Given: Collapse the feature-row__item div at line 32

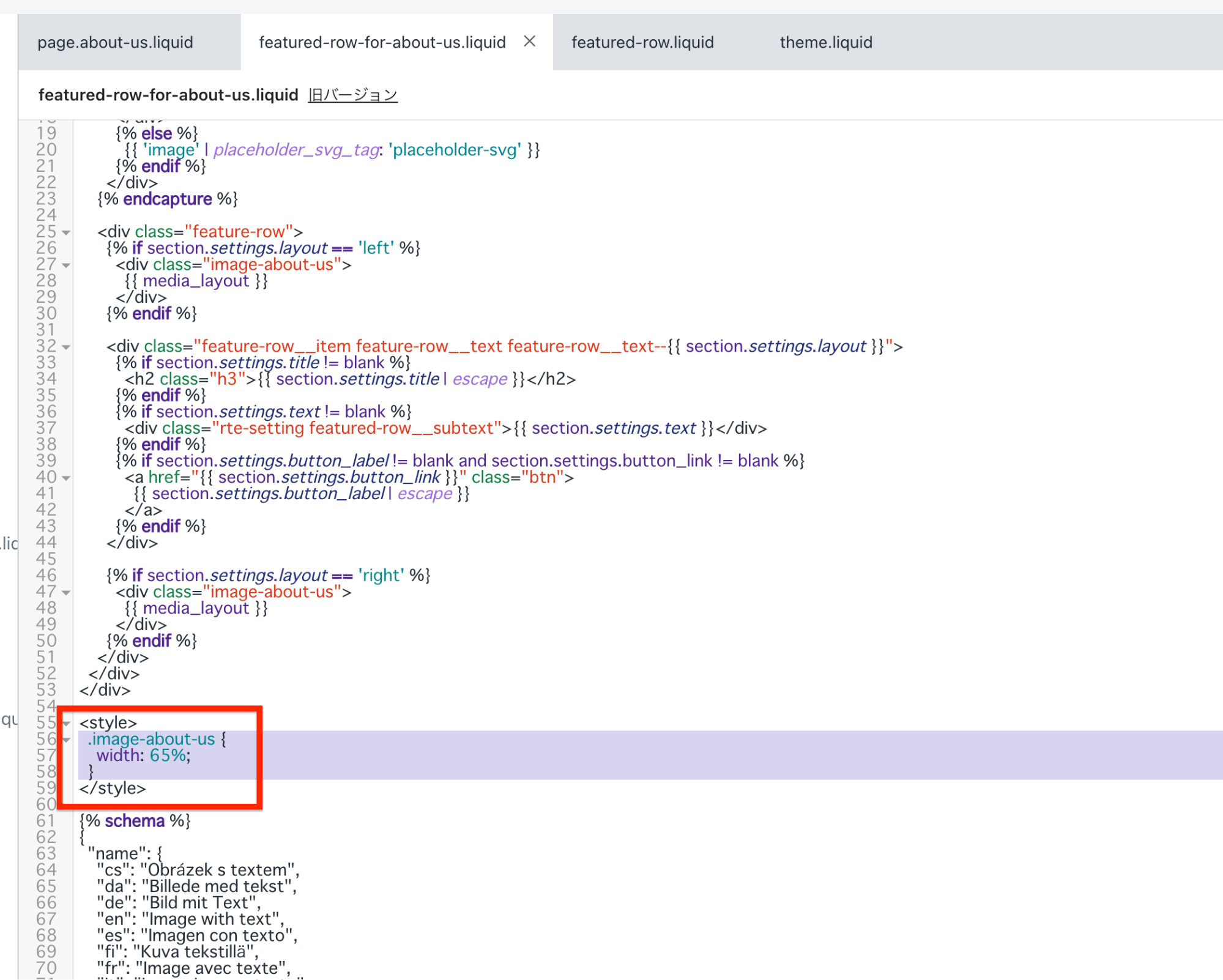Looking at the screenshot, I should tap(66, 347).
